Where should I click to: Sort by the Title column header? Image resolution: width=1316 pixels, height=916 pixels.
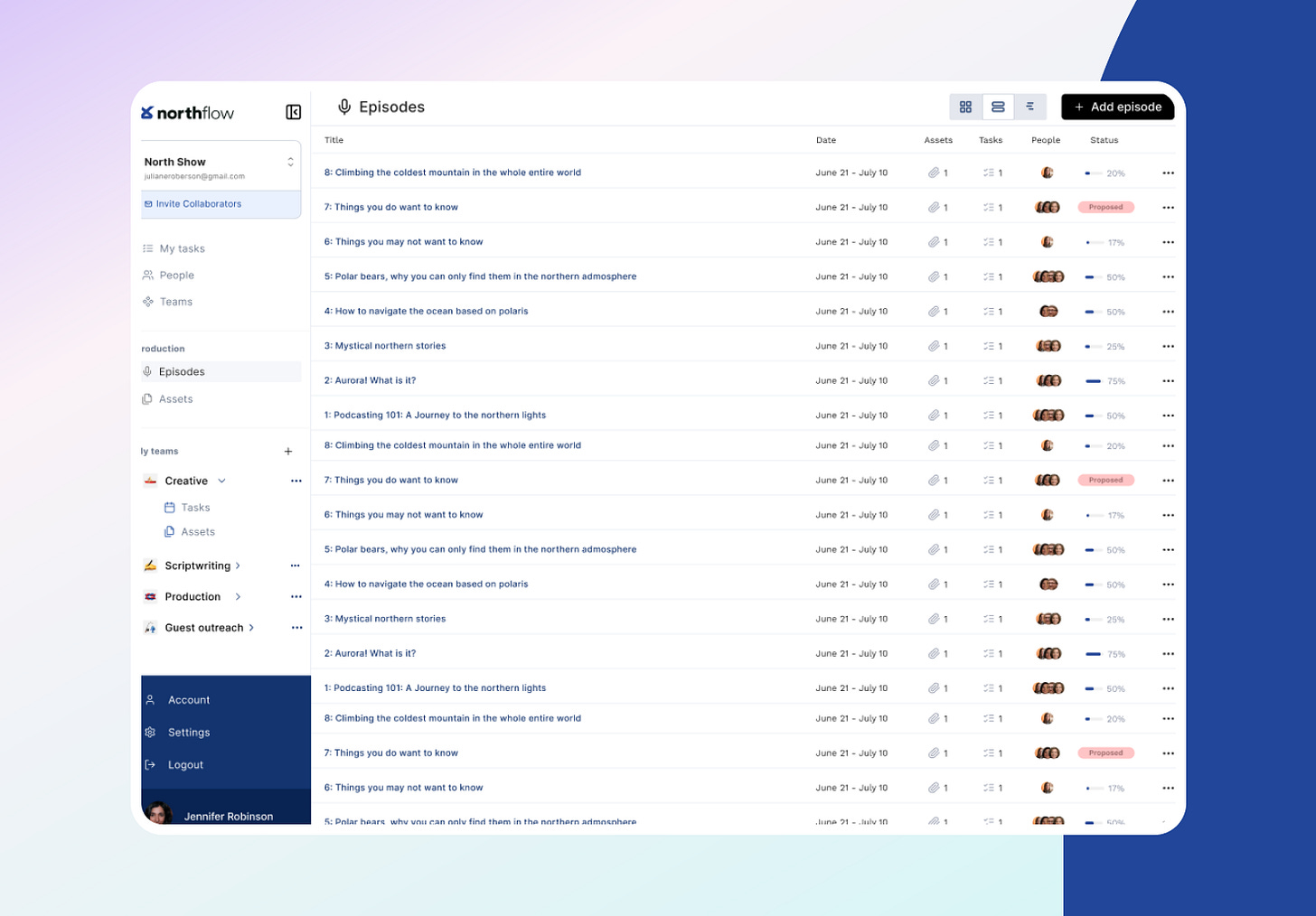334,140
